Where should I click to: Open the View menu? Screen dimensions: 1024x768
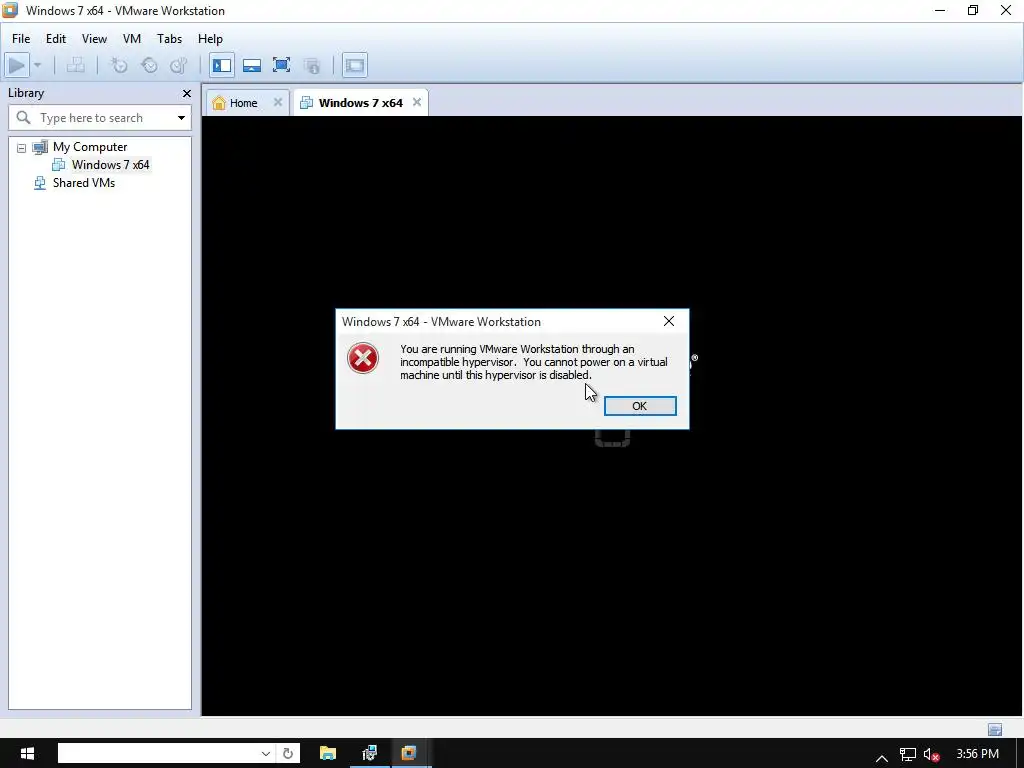(94, 39)
